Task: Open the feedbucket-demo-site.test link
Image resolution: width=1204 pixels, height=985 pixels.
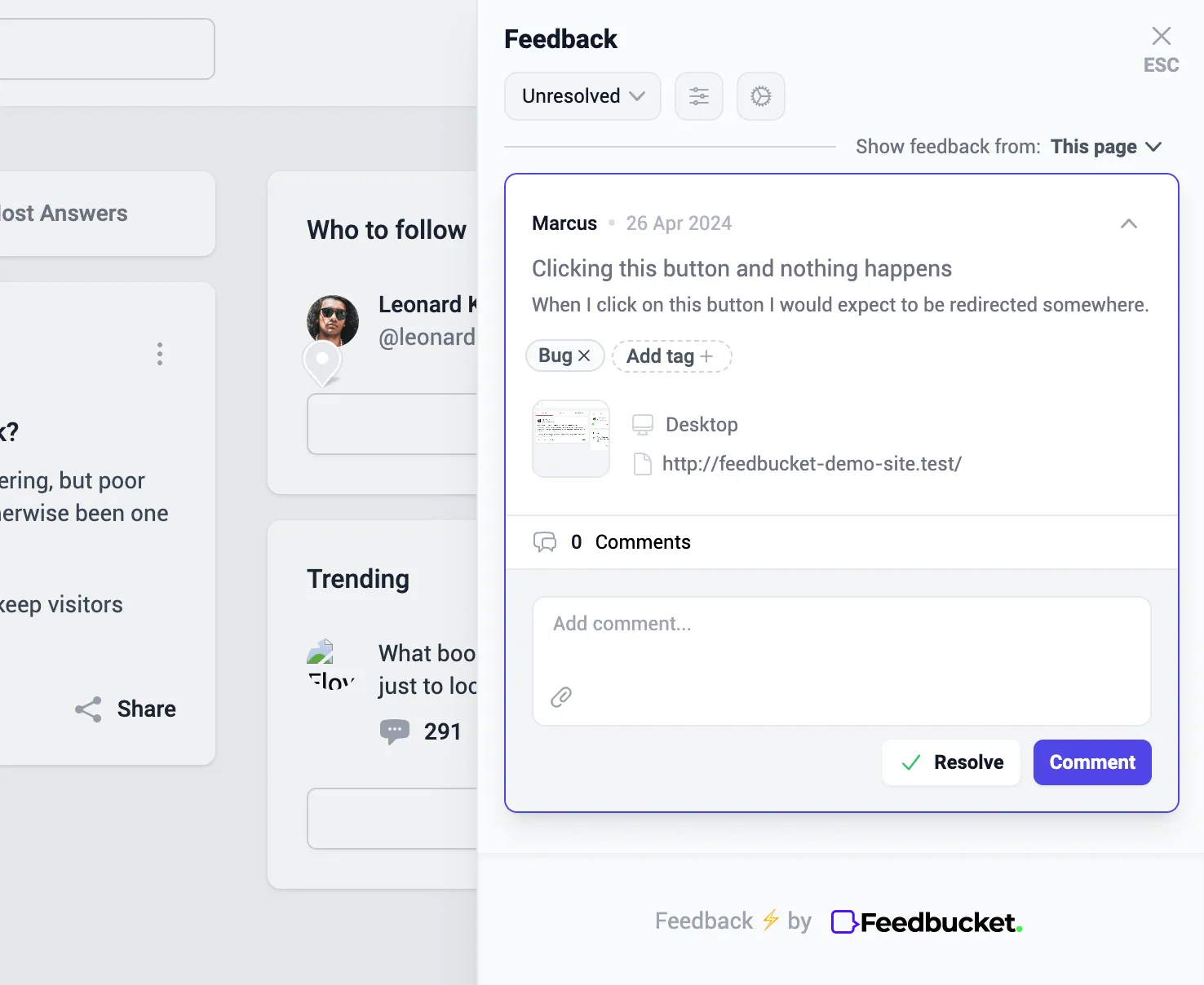Action: pos(812,463)
